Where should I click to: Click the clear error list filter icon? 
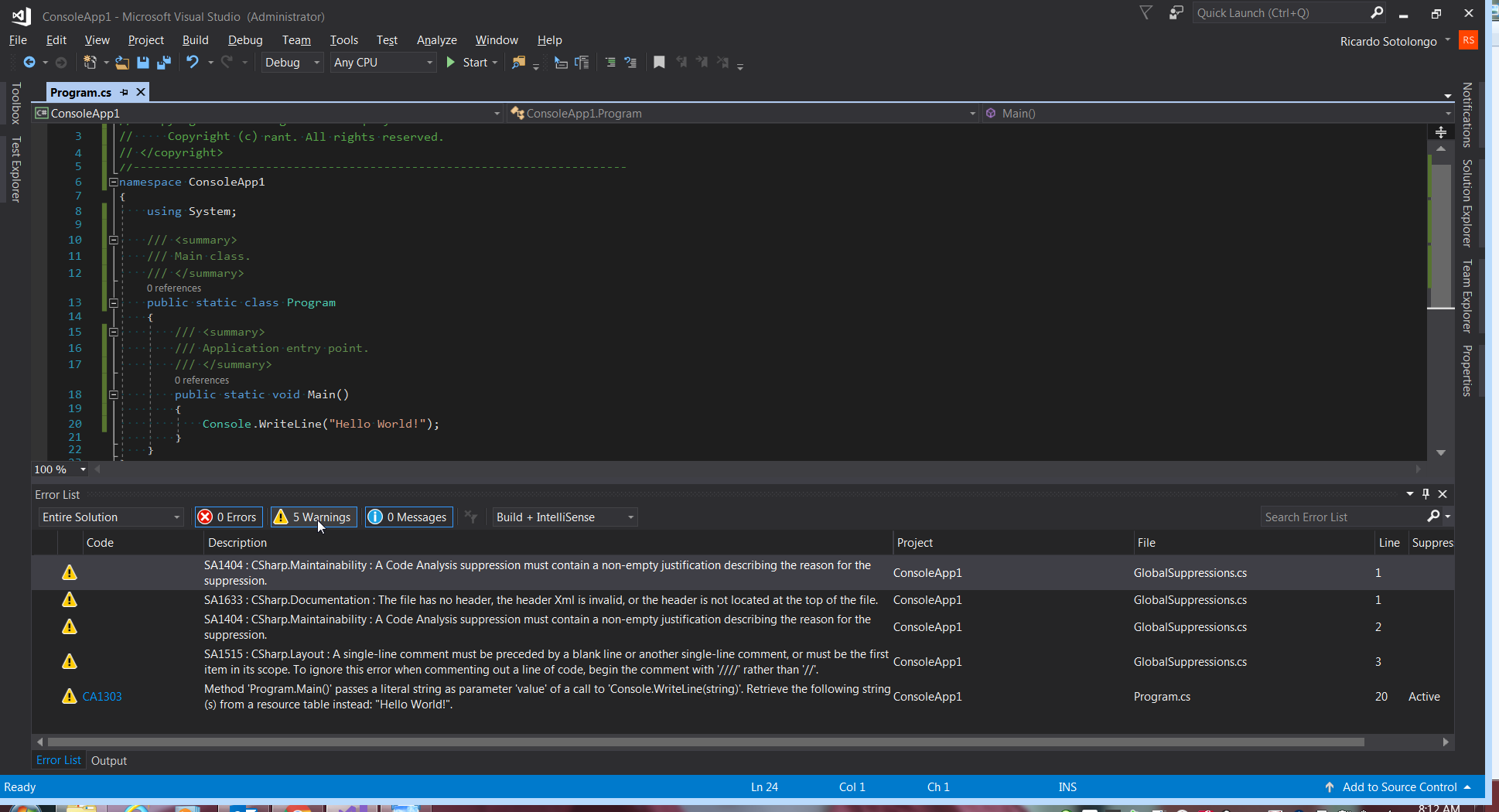pos(471,517)
